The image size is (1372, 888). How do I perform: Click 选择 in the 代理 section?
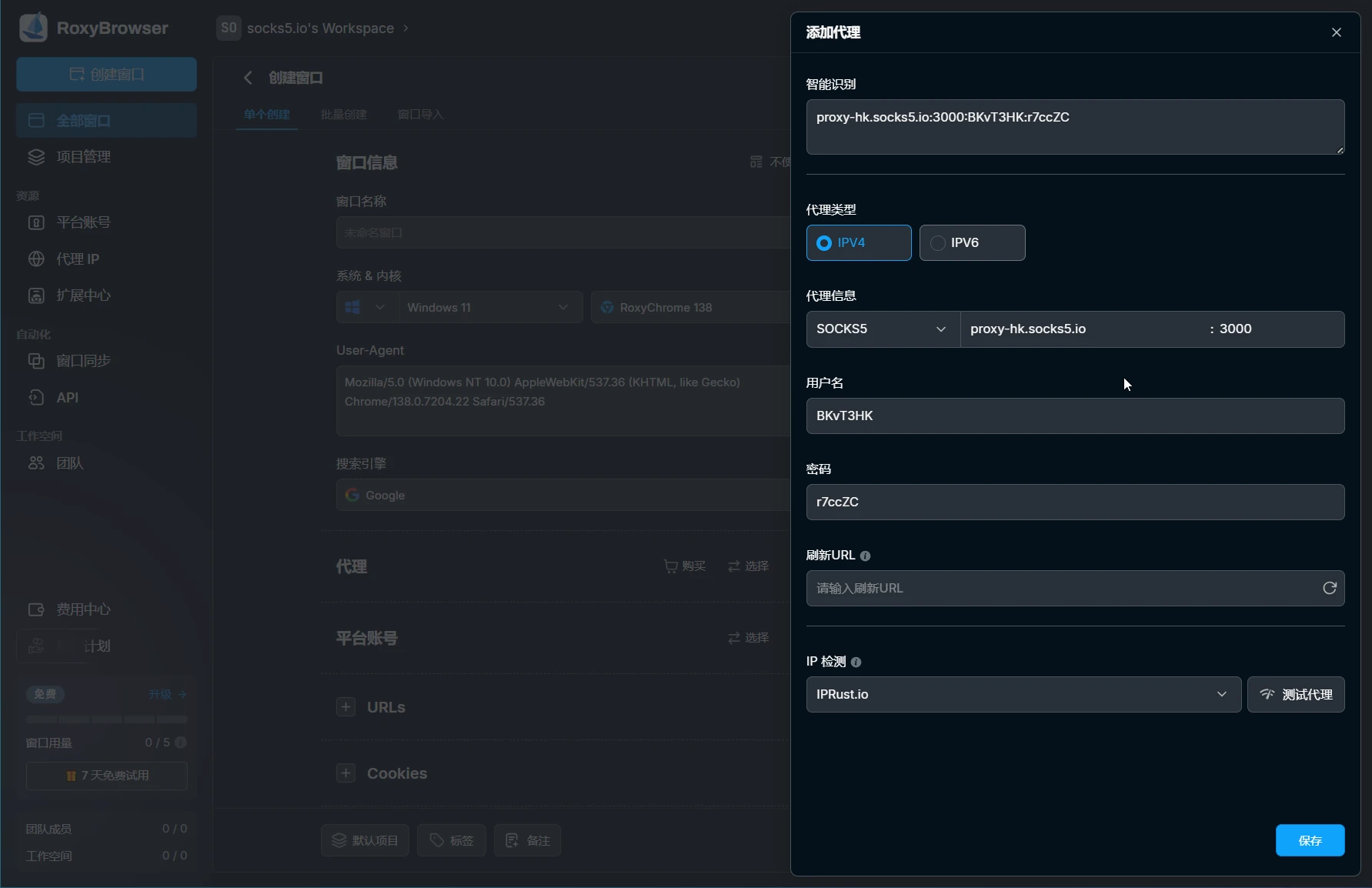click(x=749, y=566)
